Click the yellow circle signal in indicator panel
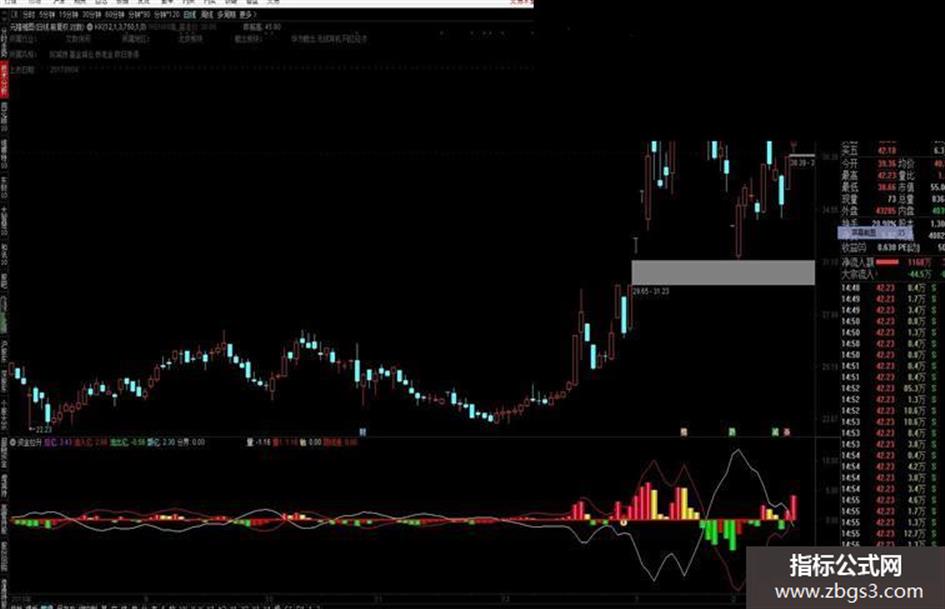 [x=624, y=522]
